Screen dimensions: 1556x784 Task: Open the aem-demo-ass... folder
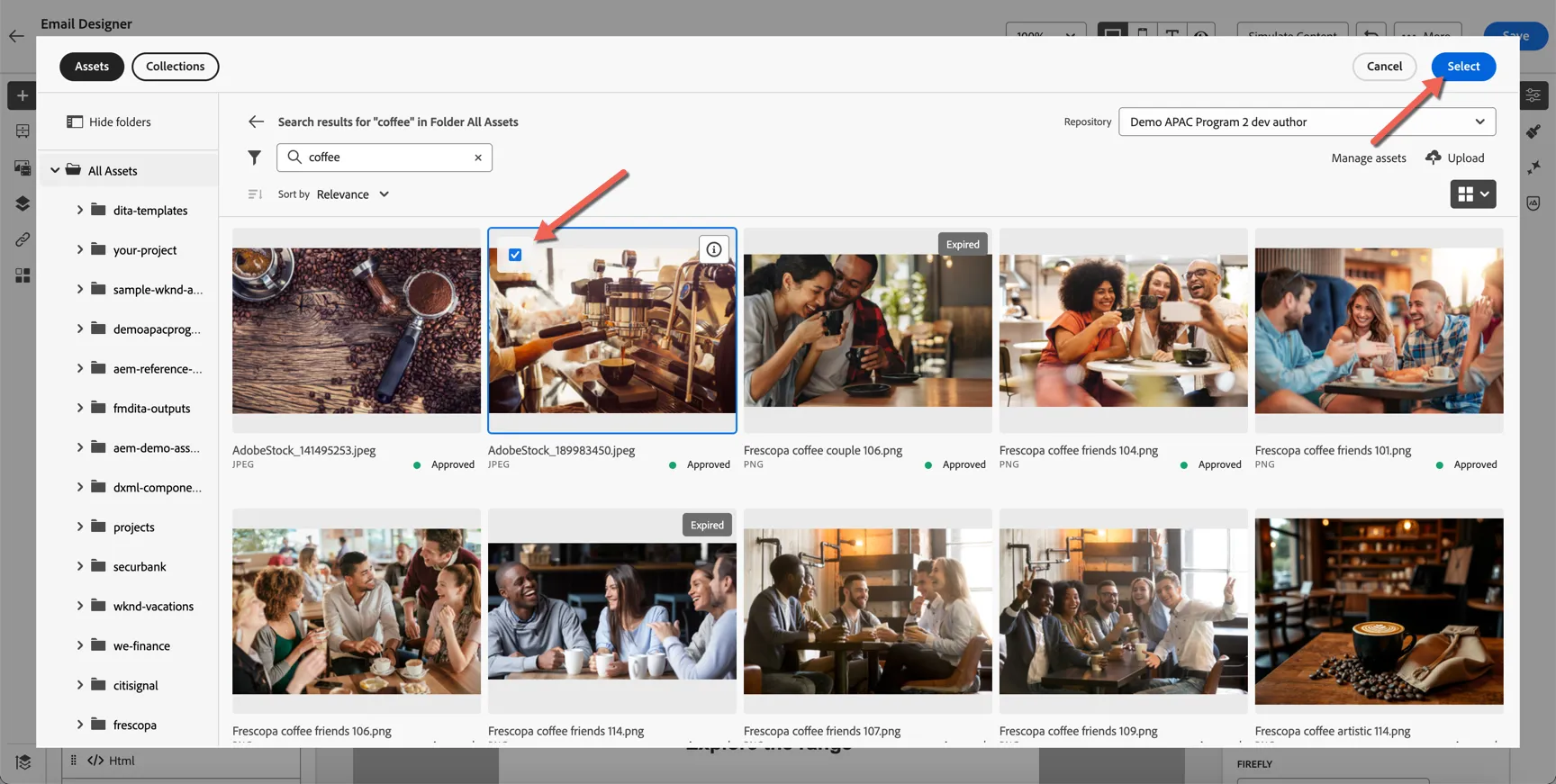point(157,448)
